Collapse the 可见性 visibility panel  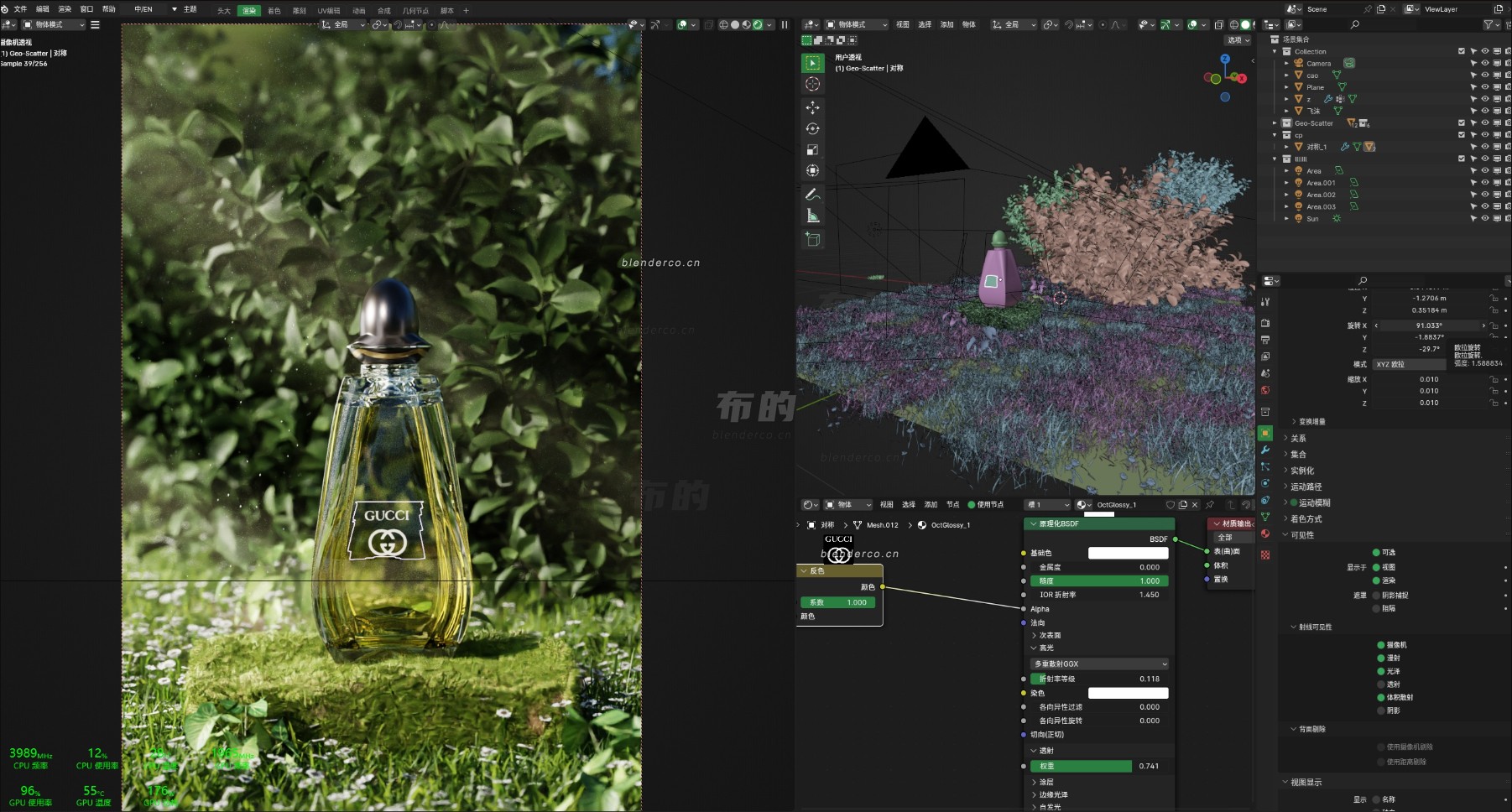coord(1301,535)
